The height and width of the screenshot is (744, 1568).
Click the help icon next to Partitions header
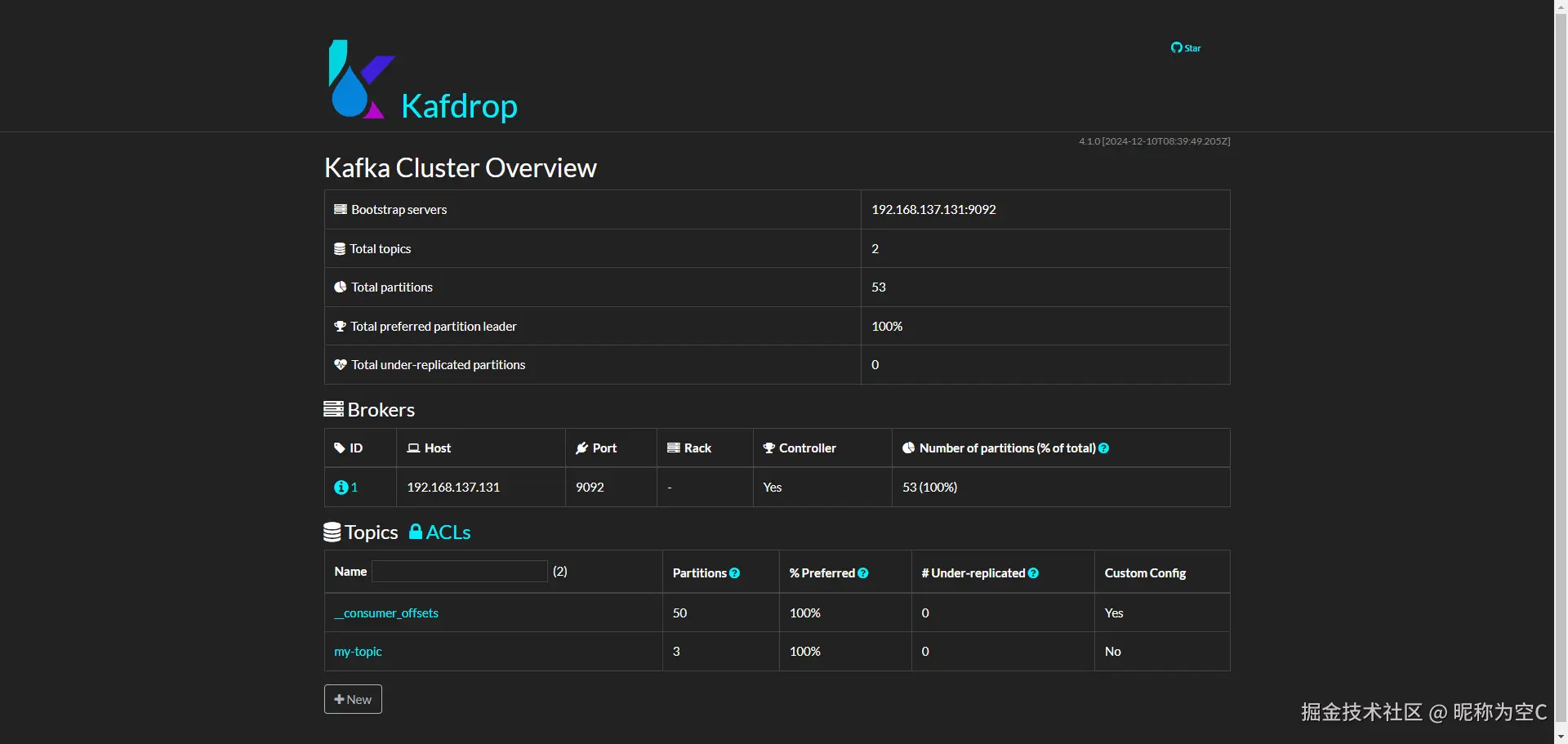pyautogui.click(x=735, y=573)
